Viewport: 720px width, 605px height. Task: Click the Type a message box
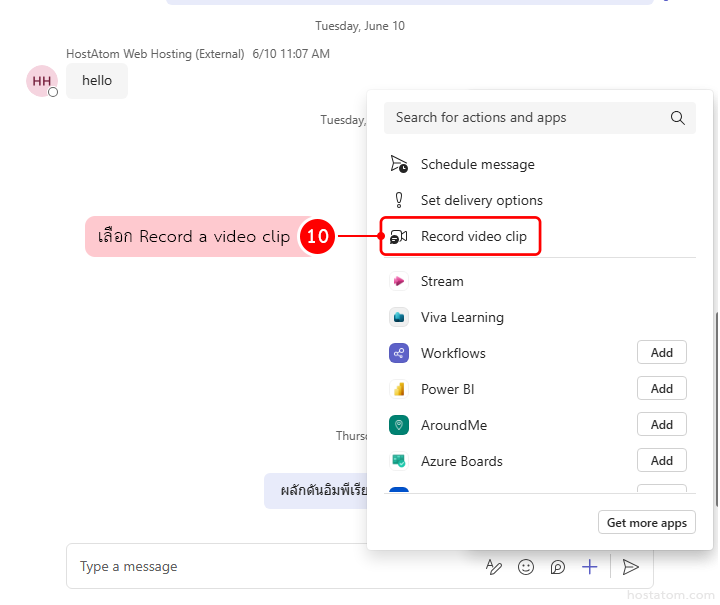pos(270,567)
